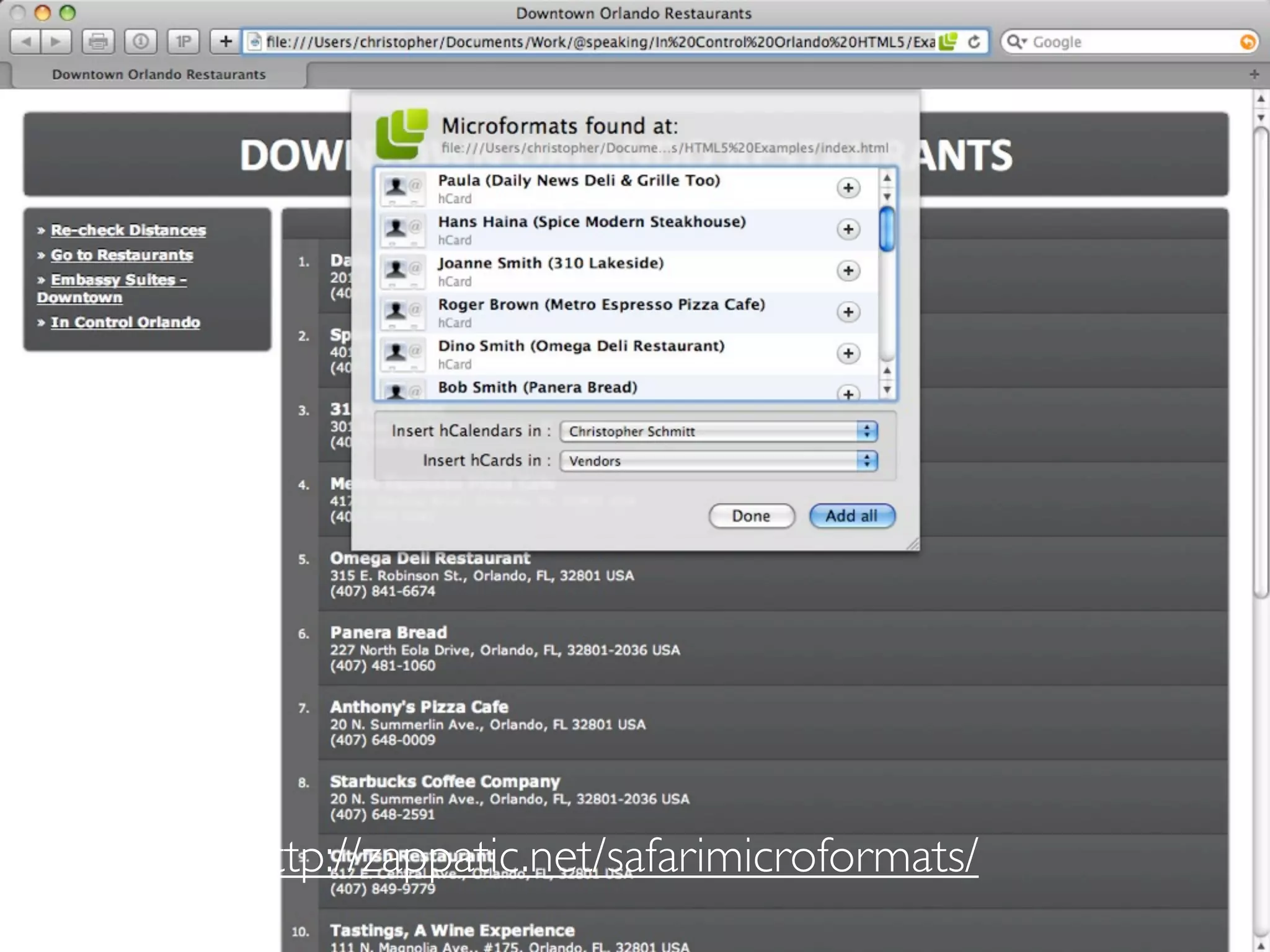Add Roger Brown hCard via plus icon
Screen dimensions: 1270x952
tap(848, 312)
